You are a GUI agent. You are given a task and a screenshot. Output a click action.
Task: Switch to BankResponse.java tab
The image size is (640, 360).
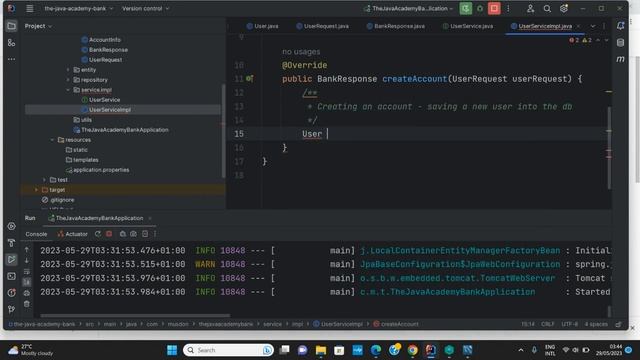click(396, 26)
